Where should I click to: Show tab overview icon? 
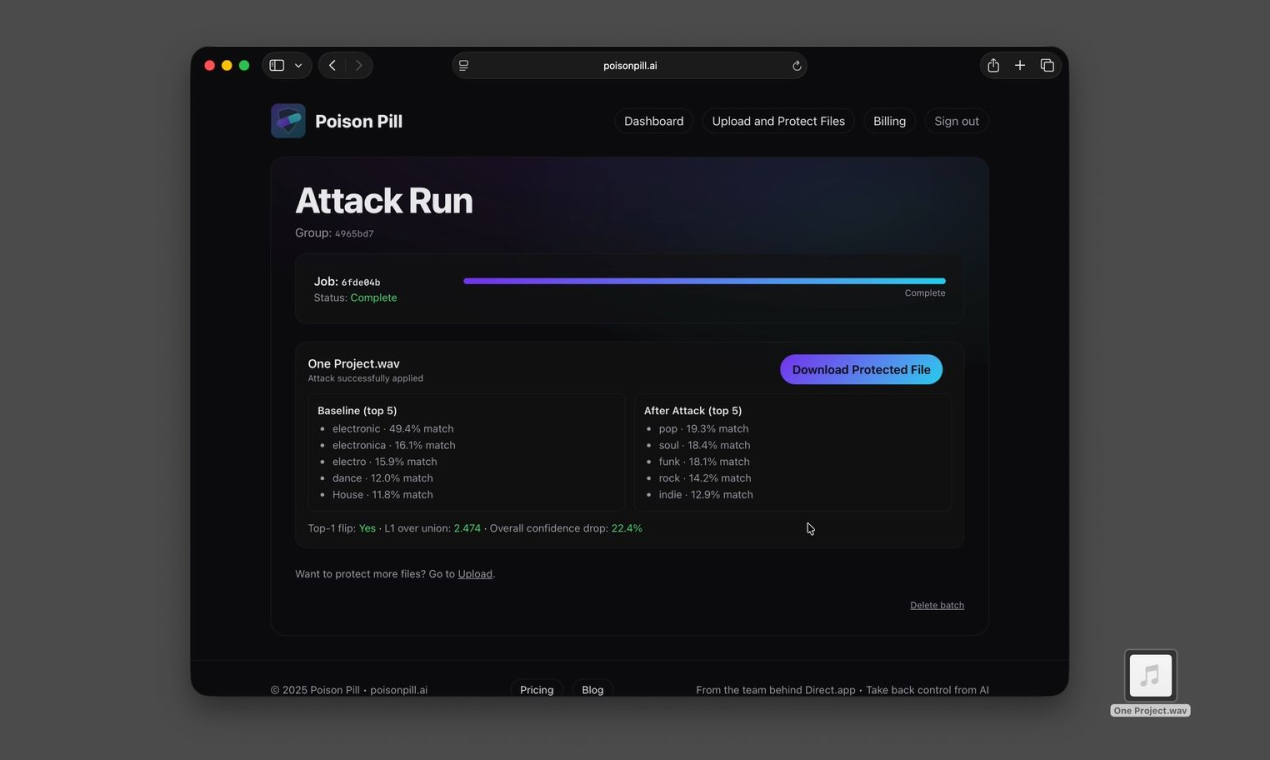[x=1047, y=66]
